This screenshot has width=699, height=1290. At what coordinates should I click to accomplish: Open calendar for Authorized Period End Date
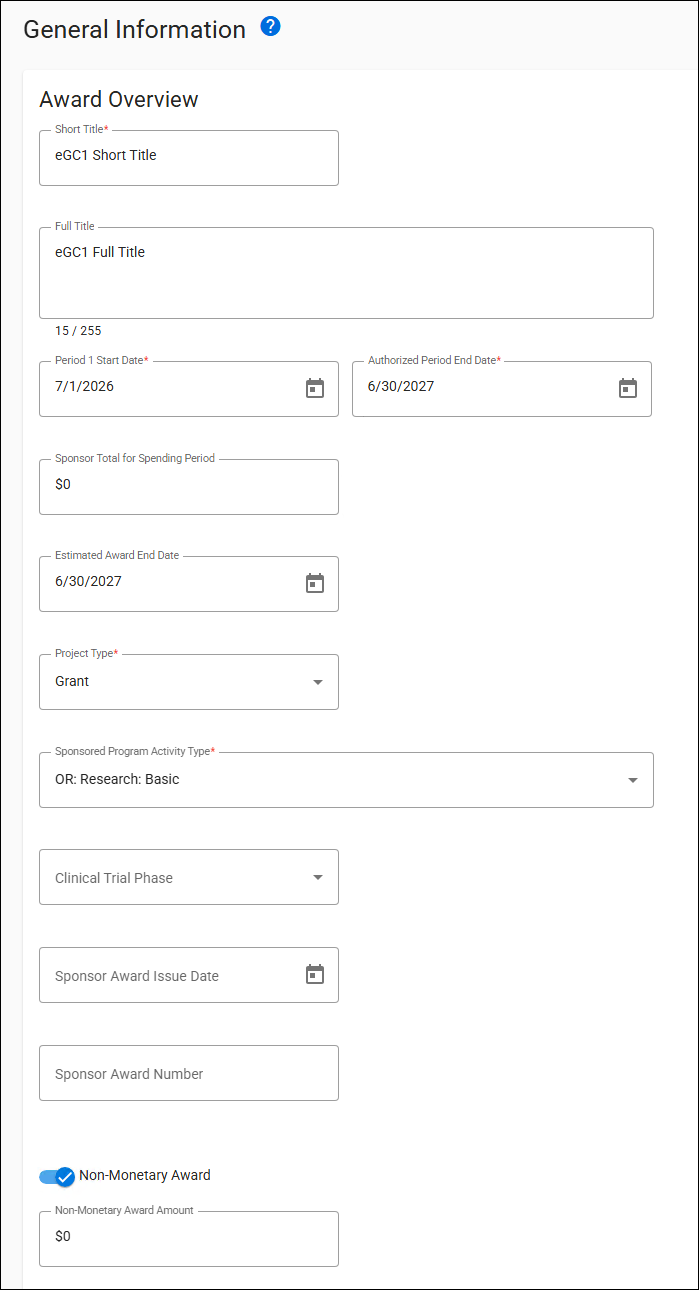click(628, 388)
